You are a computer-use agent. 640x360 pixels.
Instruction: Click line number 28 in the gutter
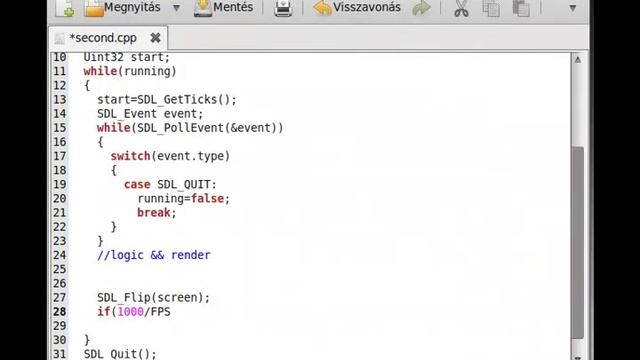[60, 312]
